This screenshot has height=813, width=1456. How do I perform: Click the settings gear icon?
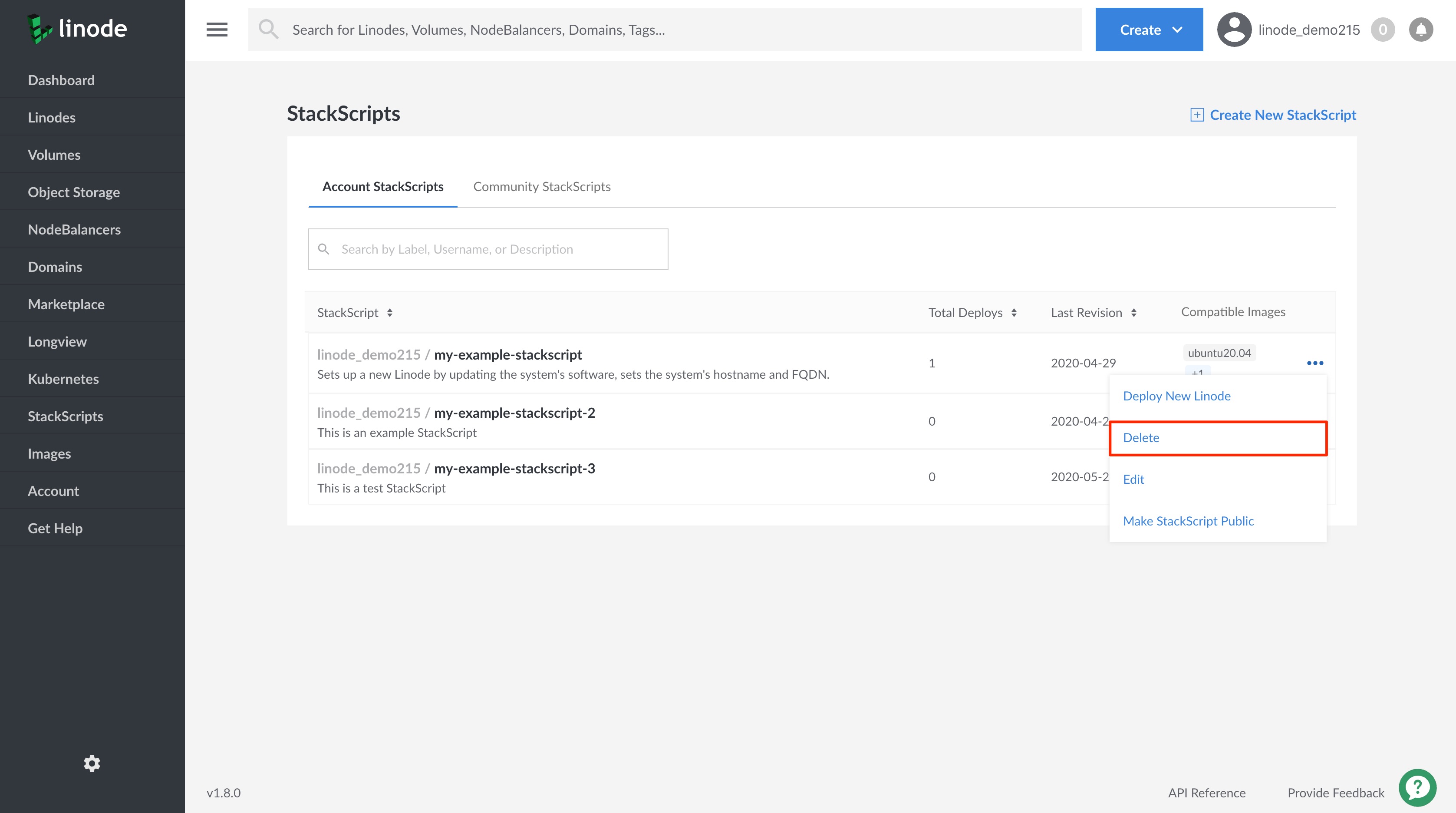[91, 763]
